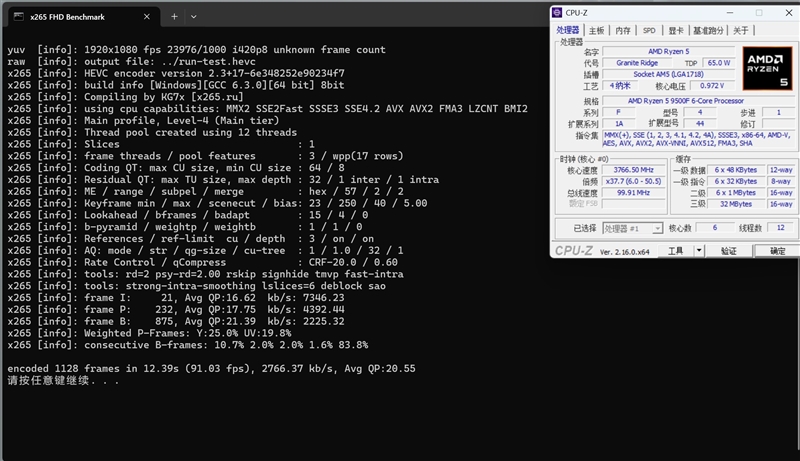800x461 pixels.
Task: Click the terminal icon on x265 tab
Action: coord(20,16)
